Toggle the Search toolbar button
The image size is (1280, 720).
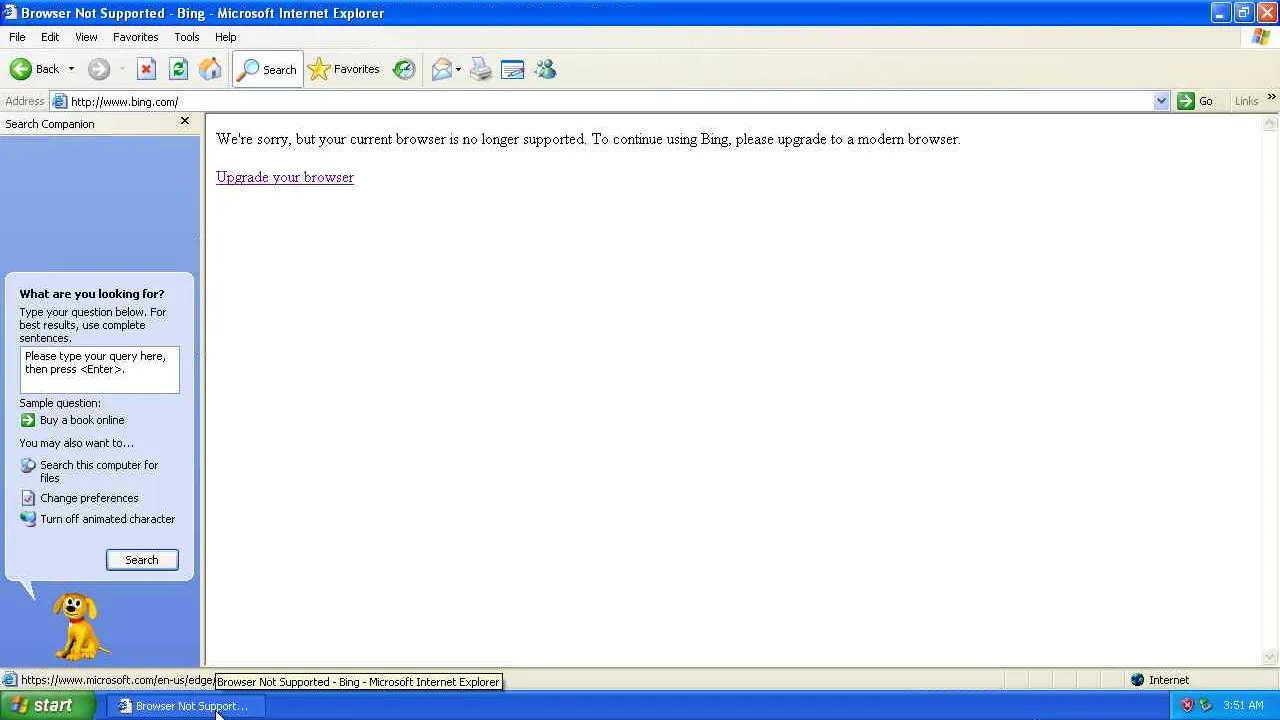coord(267,69)
